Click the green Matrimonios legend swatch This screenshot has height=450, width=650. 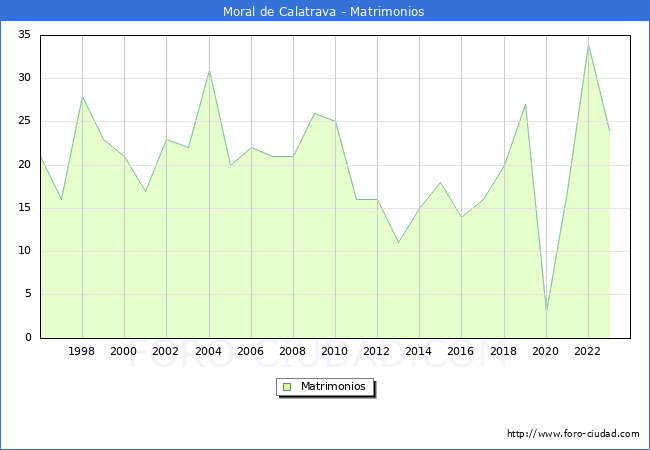tap(287, 387)
